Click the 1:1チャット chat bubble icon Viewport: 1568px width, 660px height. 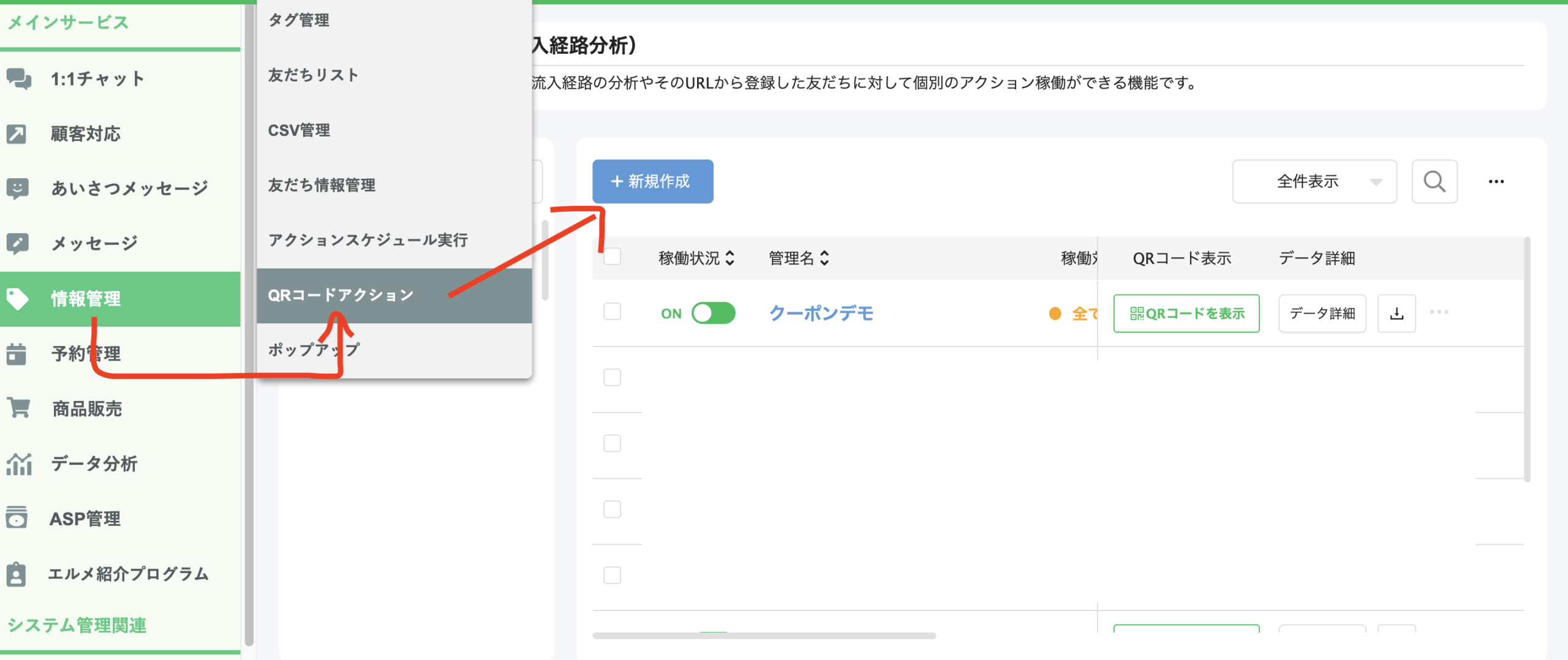tap(18, 79)
